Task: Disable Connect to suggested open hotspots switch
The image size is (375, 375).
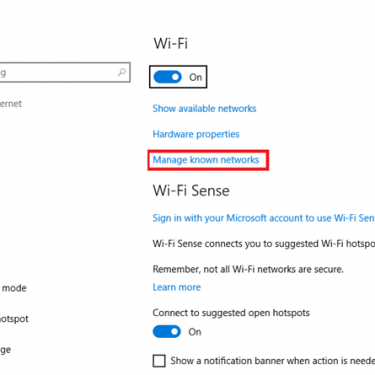Action: [167, 332]
